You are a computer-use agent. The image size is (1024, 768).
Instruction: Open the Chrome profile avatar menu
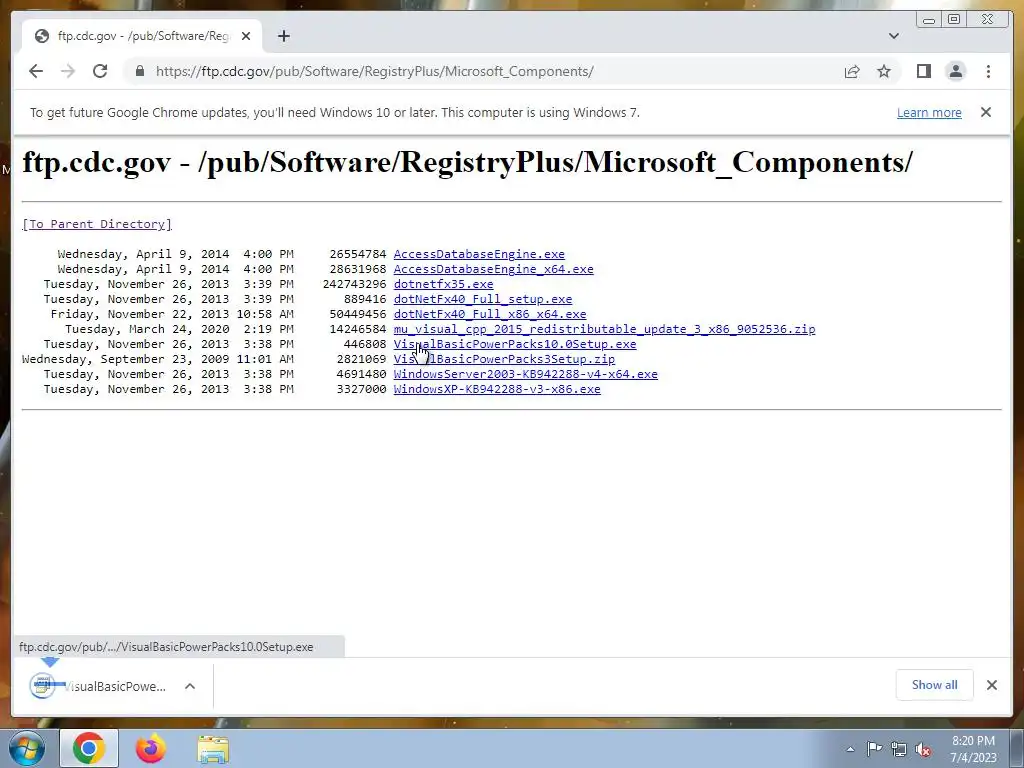click(x=955, y=71)
